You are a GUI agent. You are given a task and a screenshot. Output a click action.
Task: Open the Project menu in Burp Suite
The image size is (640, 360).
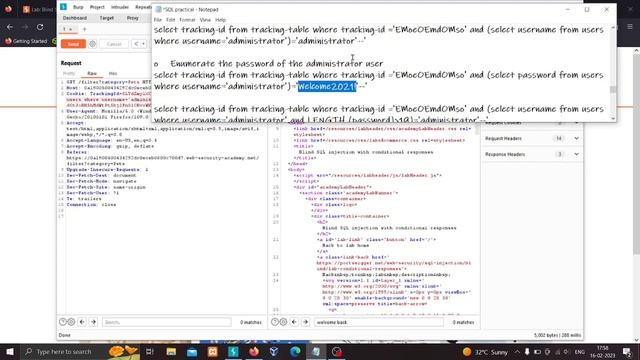(x=97, y=7)
